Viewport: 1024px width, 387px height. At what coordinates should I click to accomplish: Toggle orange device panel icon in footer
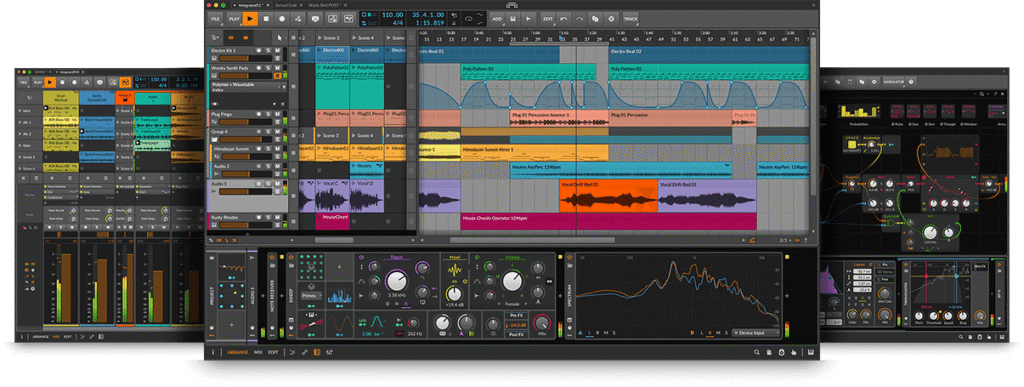click(x=317, y=352)
